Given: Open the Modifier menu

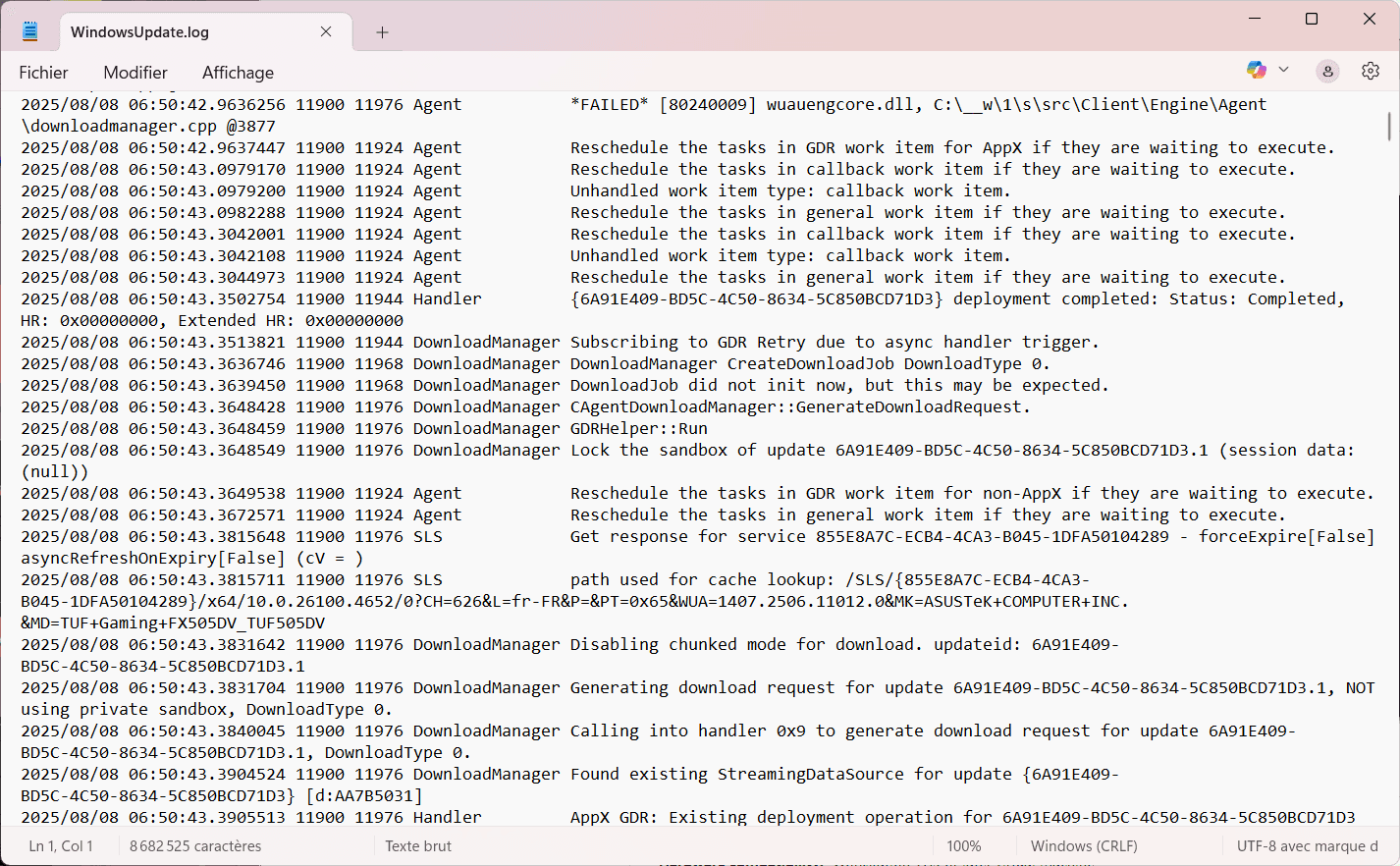Looking at the screenshot, I should 135,73.
